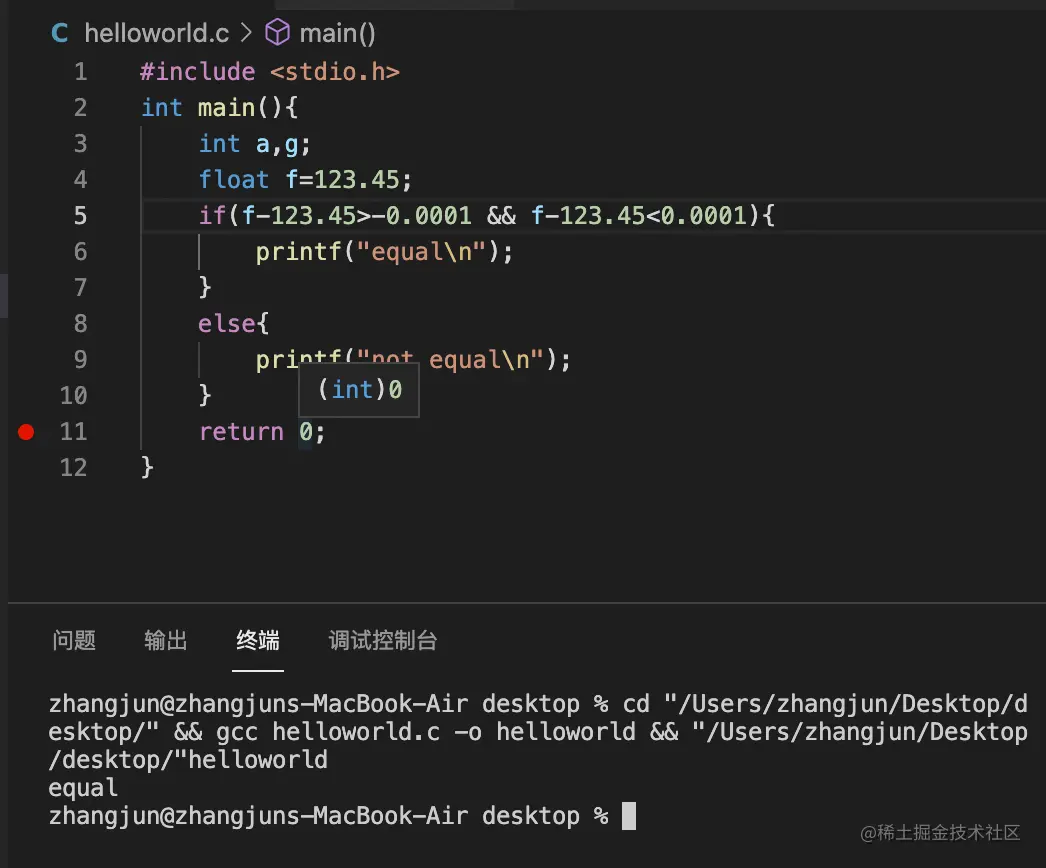
Task: Click the (int)0 hover tooltip
Action: click(360, 390)
